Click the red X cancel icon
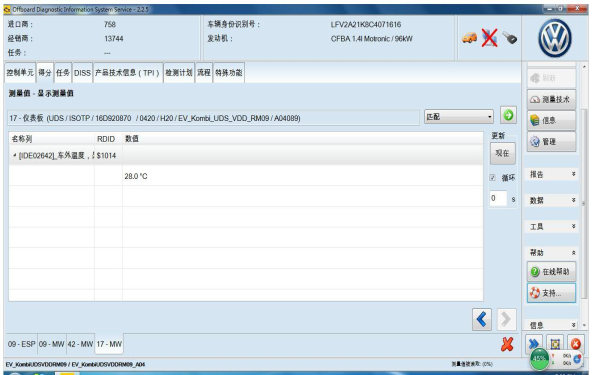Image resolution: width=592 pixels, height=375 pixels. click(x=507, y=344)
